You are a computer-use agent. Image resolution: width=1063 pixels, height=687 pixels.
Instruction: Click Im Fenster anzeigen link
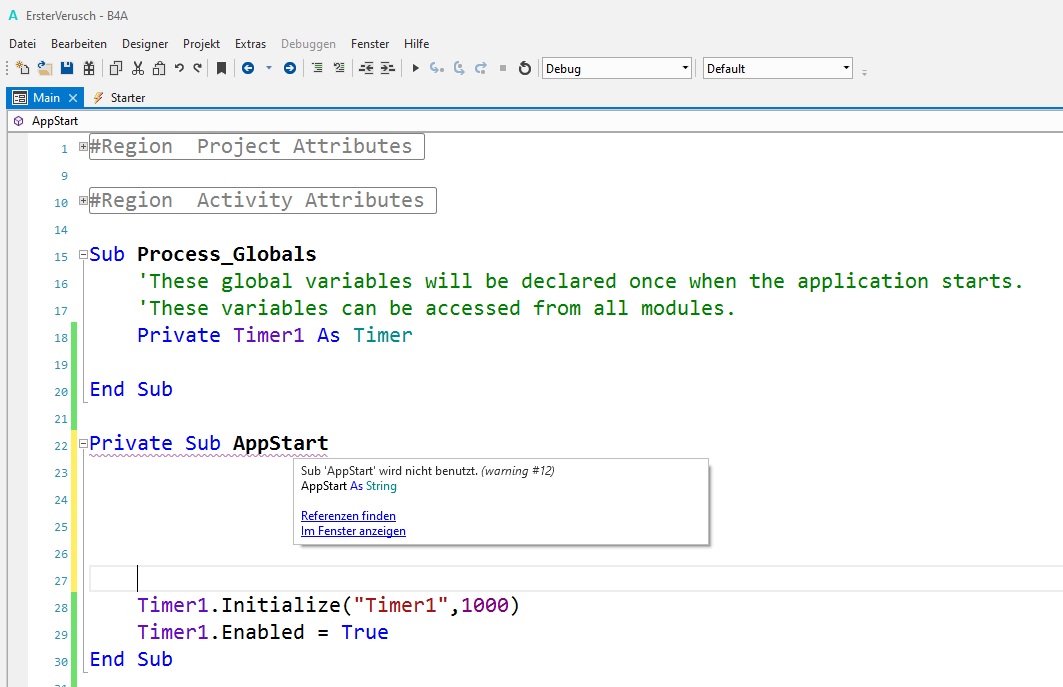[x=353, y=531]
